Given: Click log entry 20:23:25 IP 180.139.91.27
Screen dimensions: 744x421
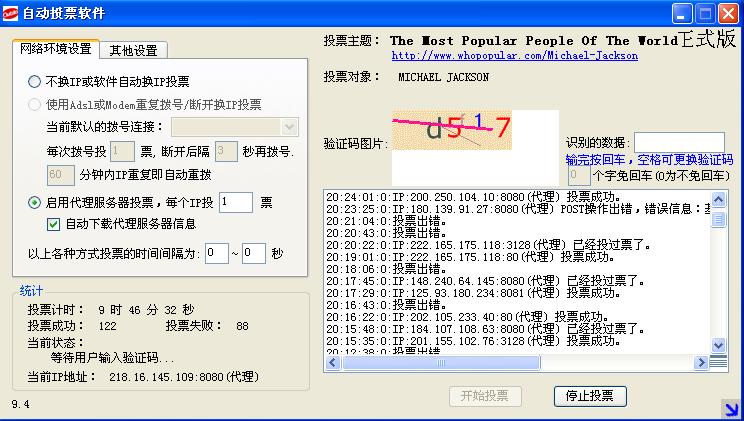Looking at the screenshot, I should coord(518,209).
